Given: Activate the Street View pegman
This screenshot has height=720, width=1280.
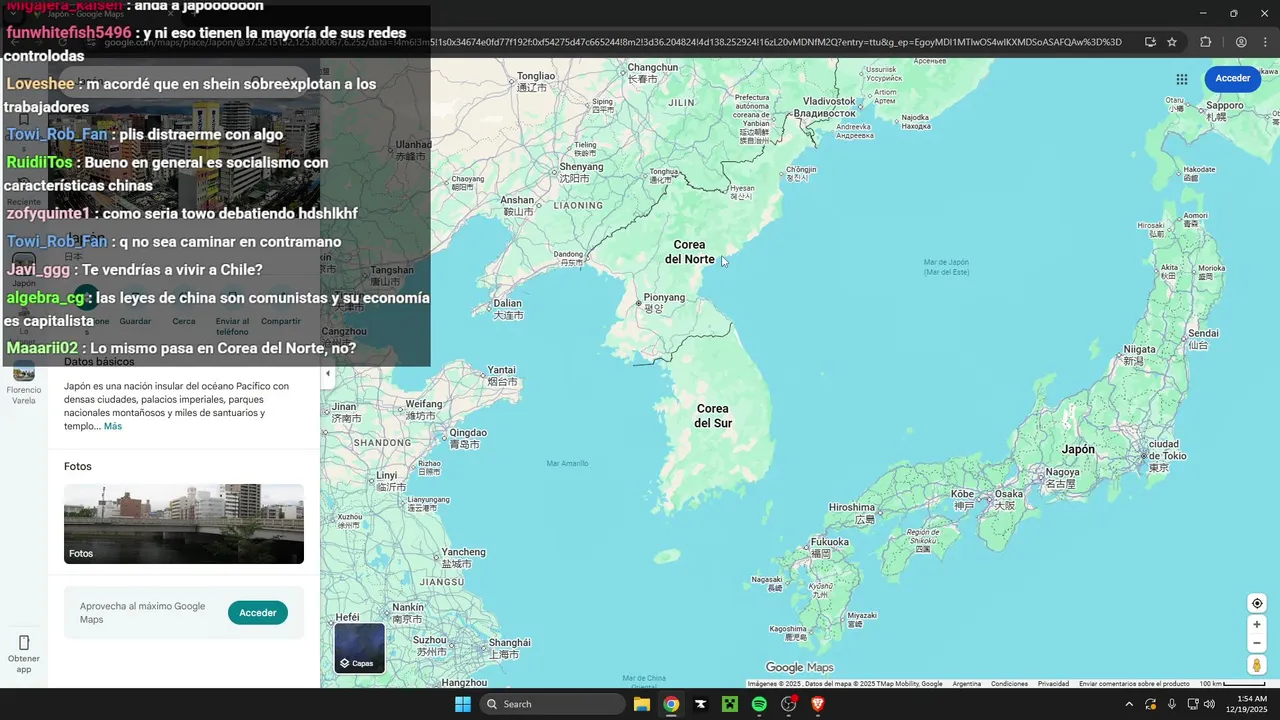Looking at the screenshot, I should tap(1257, 665).
